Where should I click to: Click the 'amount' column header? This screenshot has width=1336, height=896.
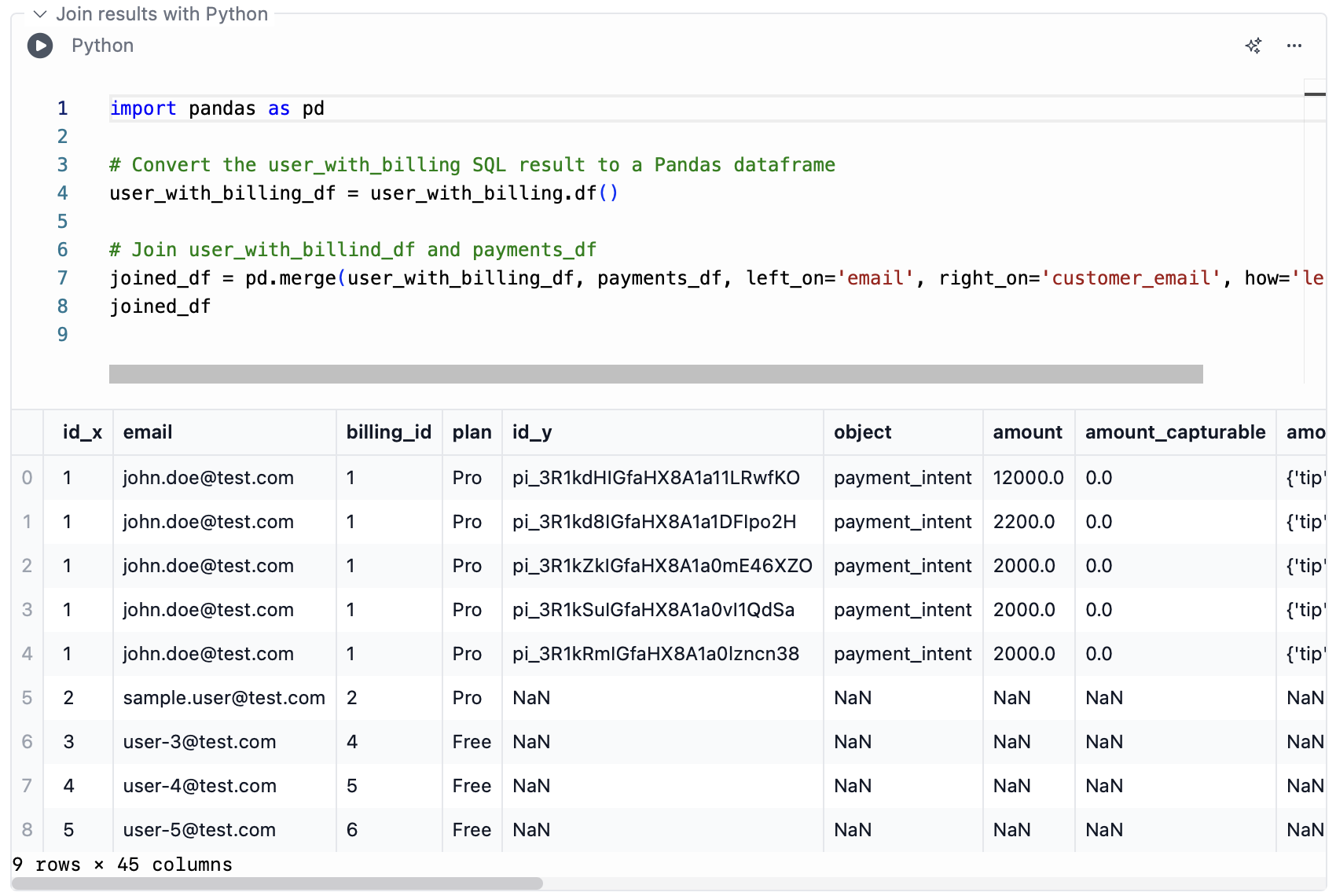click(x=1028, y=432)
